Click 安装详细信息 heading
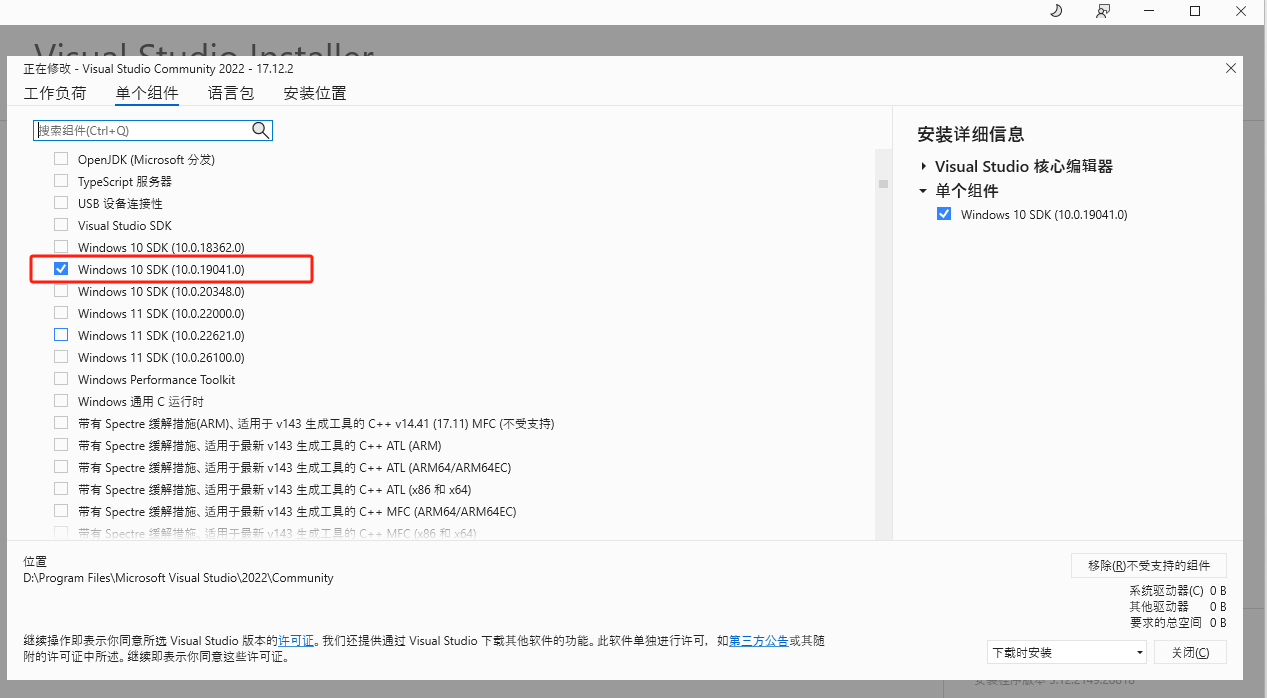This screenshot has width=1267, height=698. click(971, 134)
